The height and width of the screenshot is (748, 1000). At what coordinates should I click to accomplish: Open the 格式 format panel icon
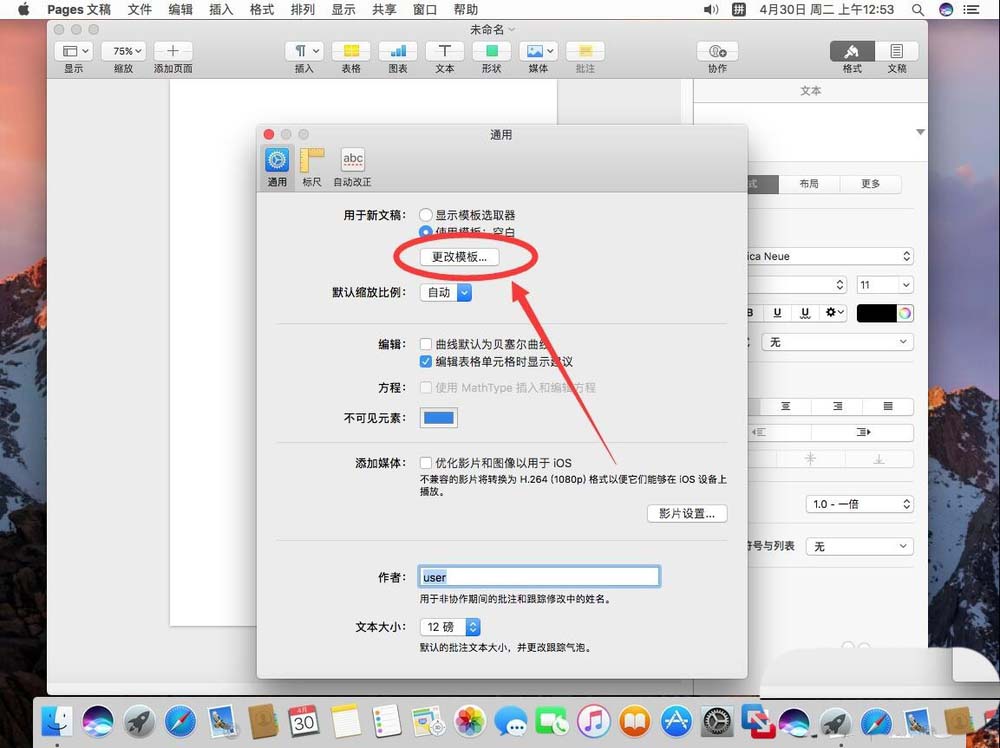(851, 50)
